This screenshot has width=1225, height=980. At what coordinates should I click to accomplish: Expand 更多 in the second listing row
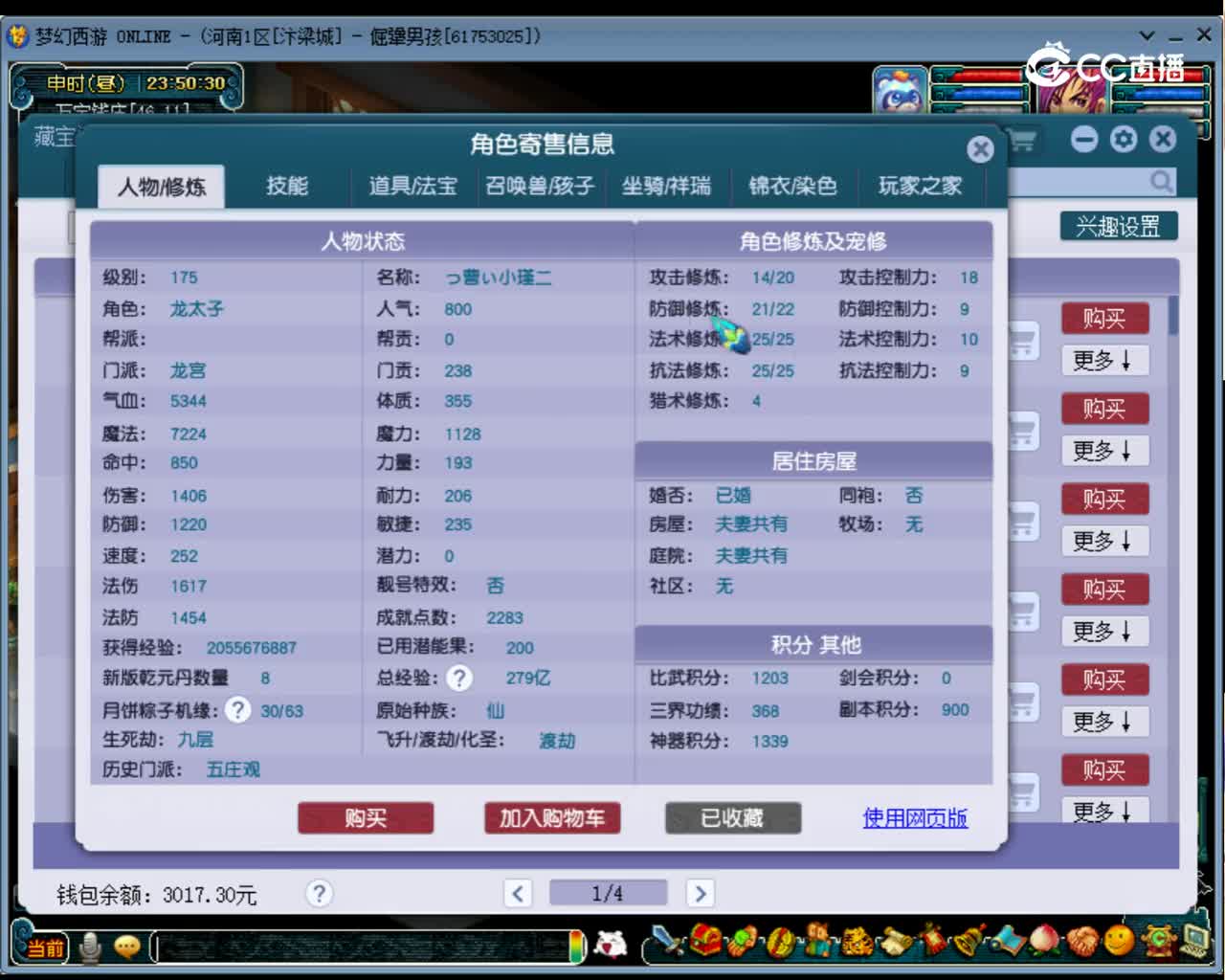pyautogui.click(x=1103, y=451)
